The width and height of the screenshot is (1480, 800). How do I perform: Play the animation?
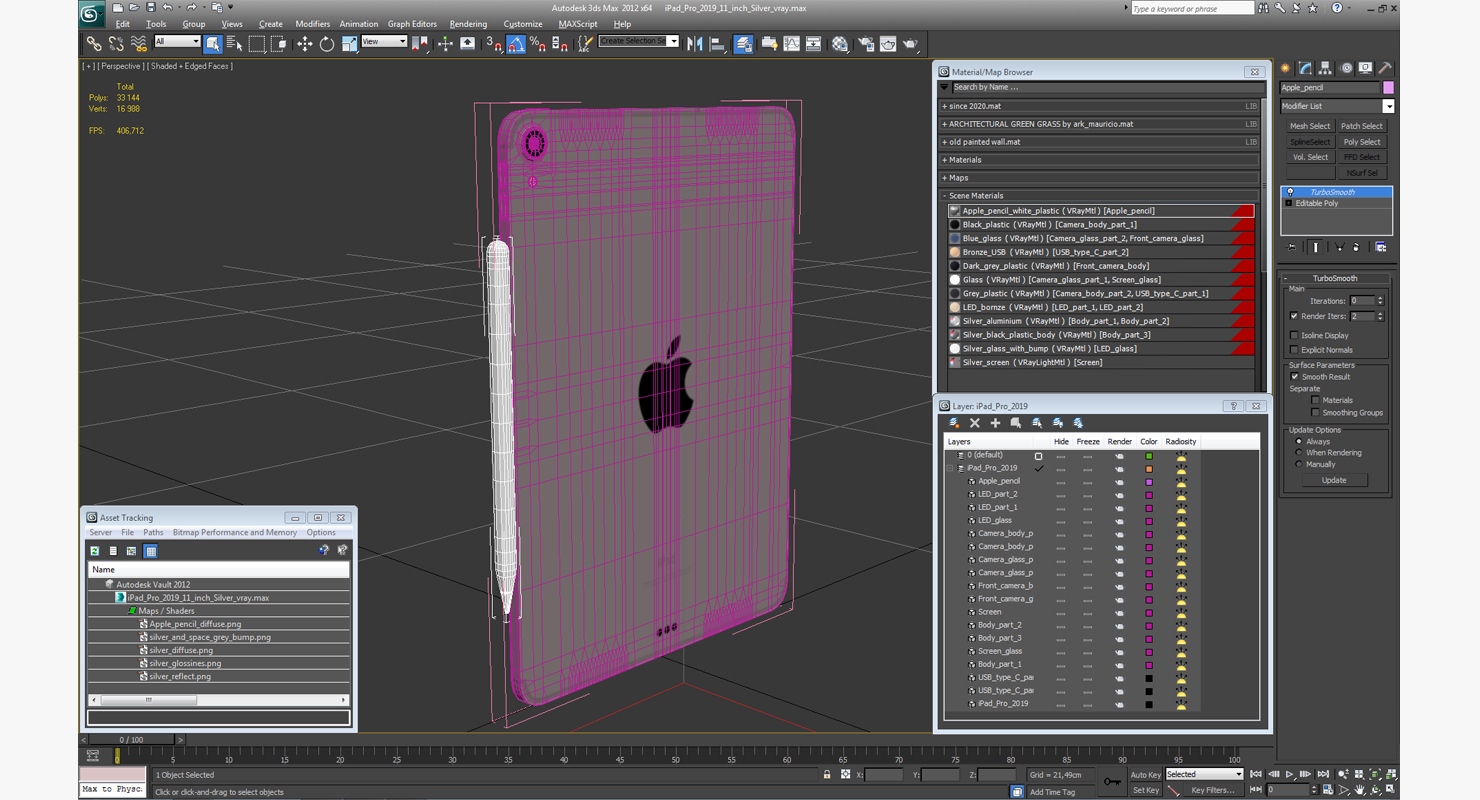click(1290, 774)
